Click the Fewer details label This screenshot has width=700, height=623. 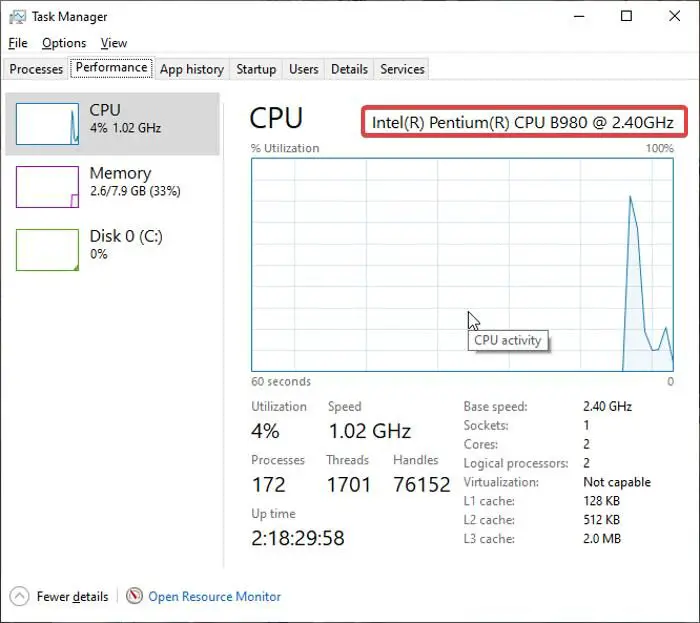72,596
